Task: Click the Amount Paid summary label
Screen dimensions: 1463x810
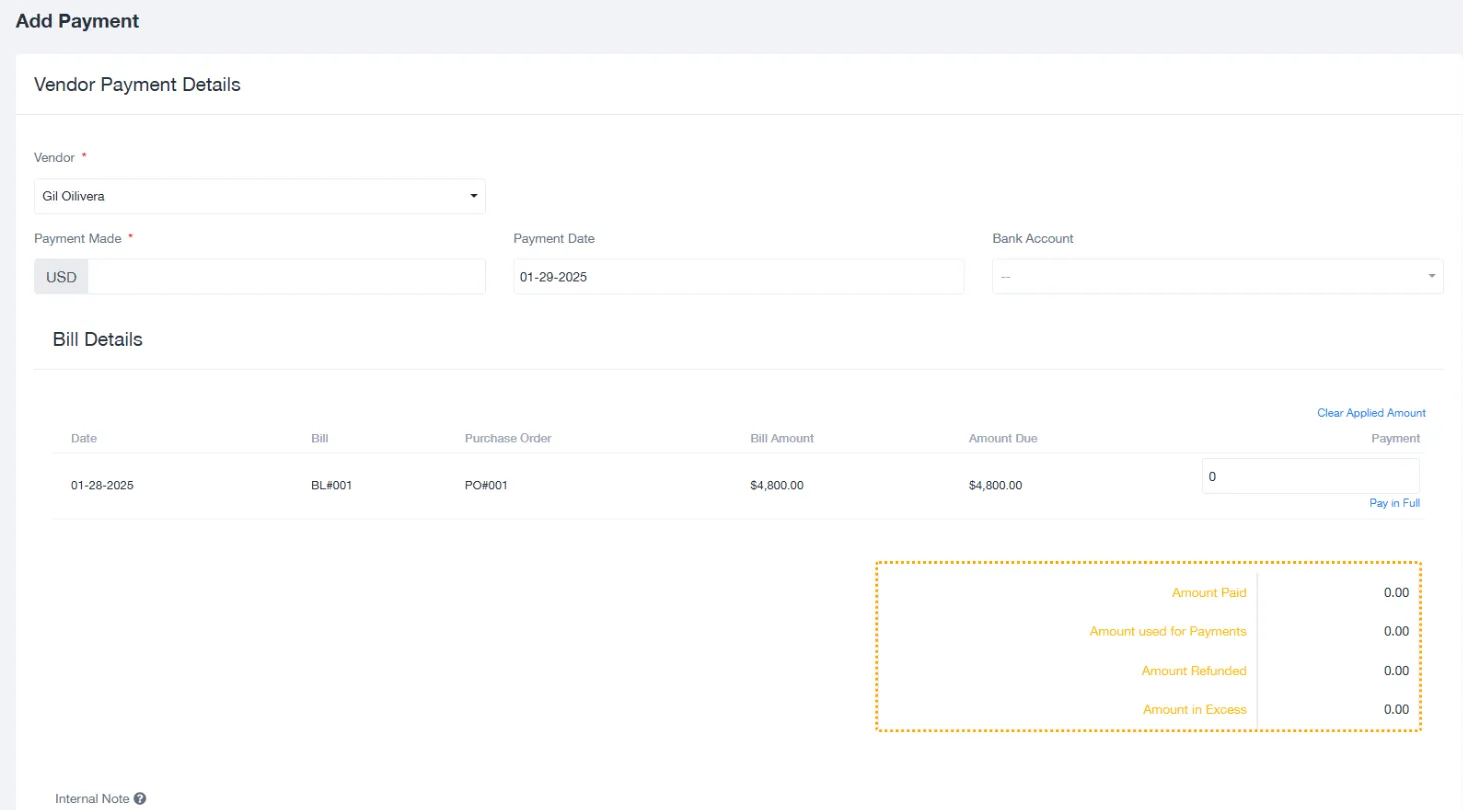Action: point(1208,593)
